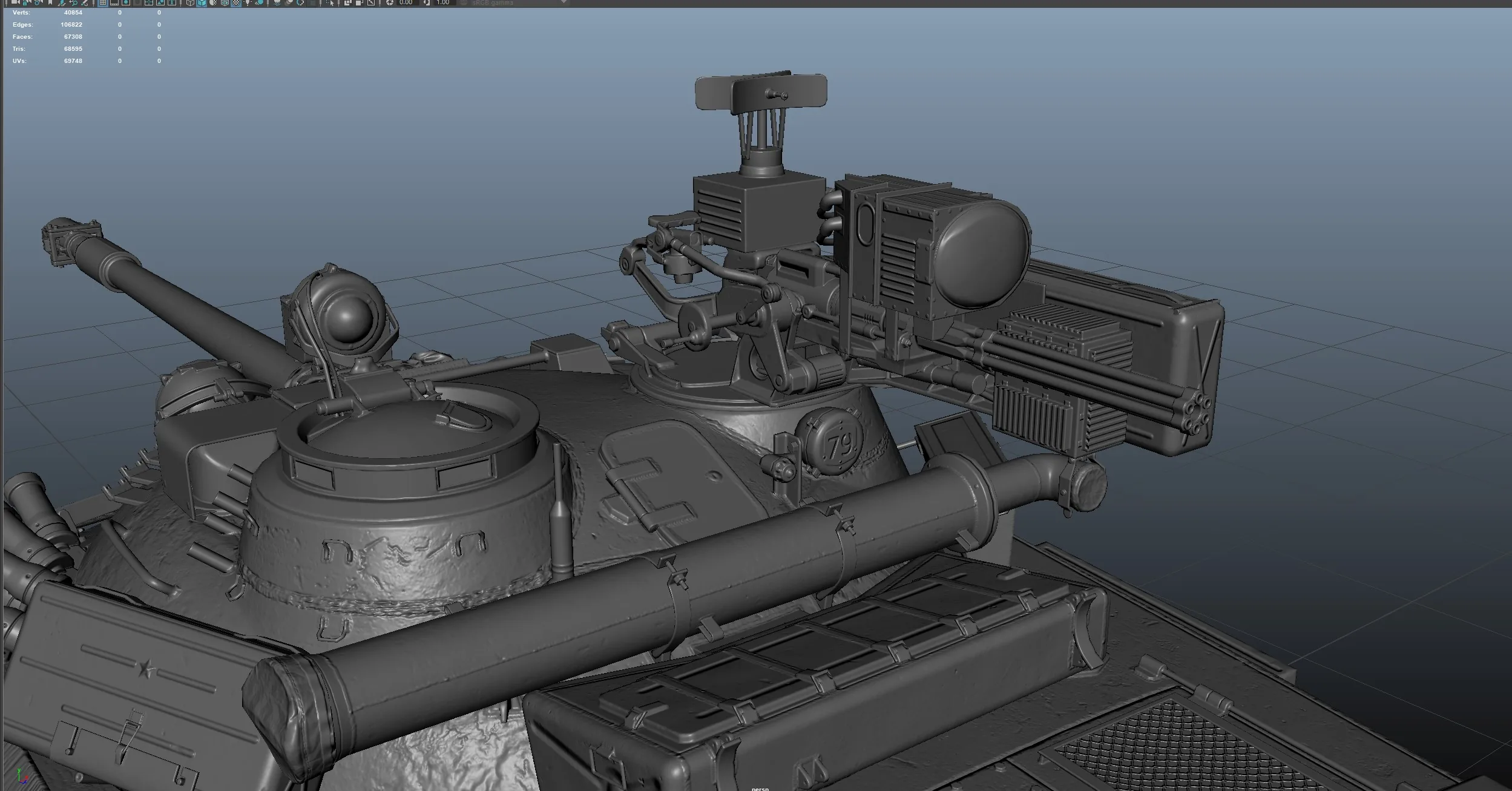
Task: Toggle the Gate Mask icon
Action: pos(137,2)
